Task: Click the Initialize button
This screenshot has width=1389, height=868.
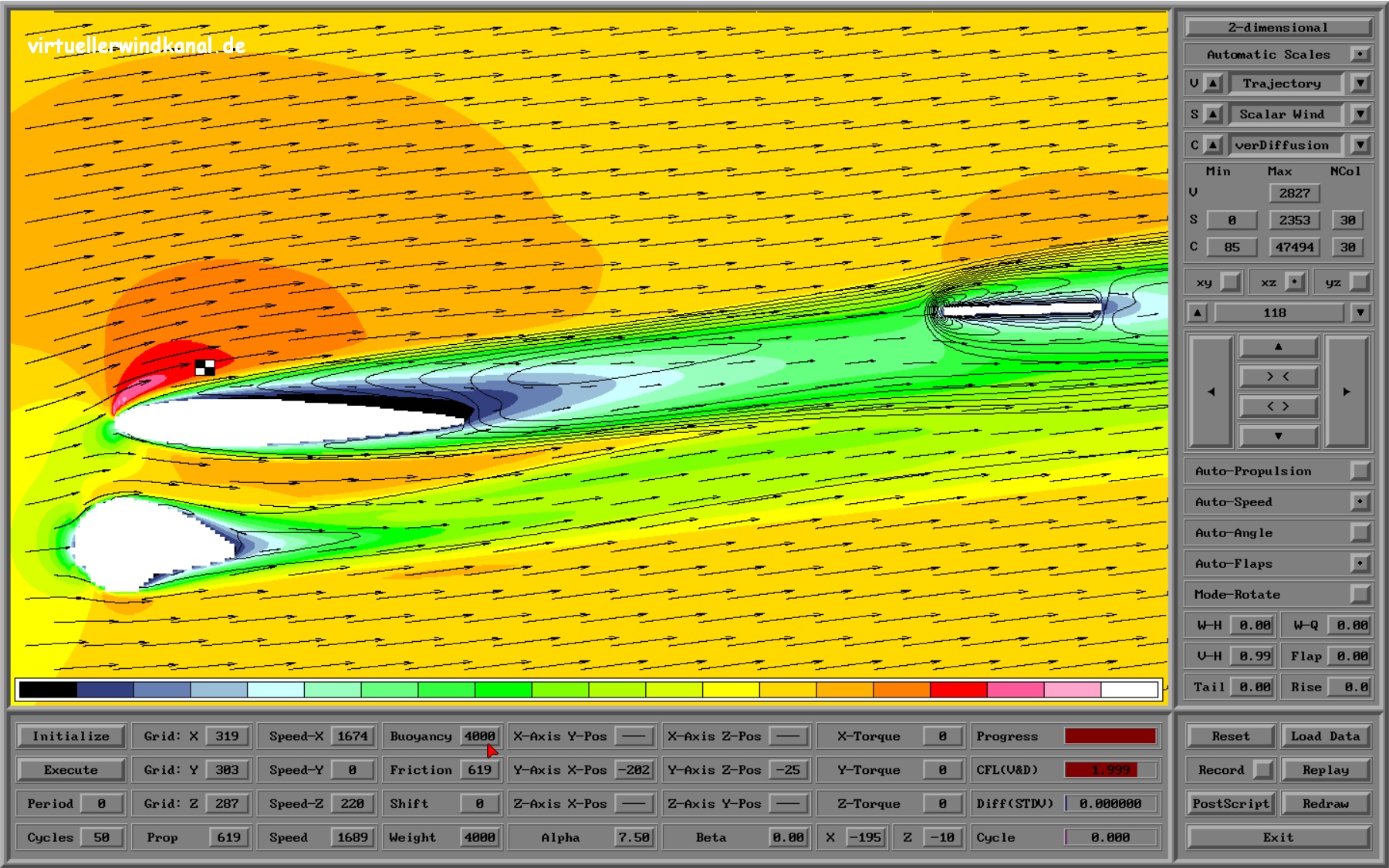Action: [71, 736]
